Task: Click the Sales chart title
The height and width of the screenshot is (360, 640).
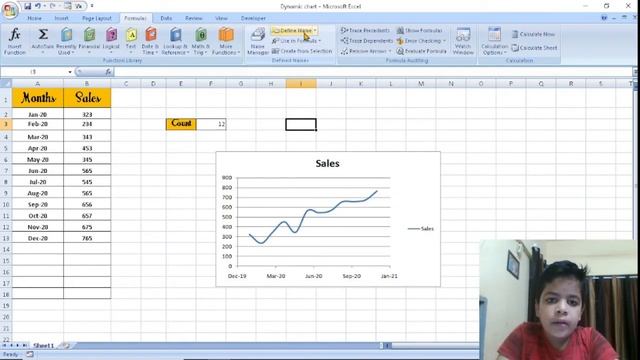Action: tap(327, 164)
